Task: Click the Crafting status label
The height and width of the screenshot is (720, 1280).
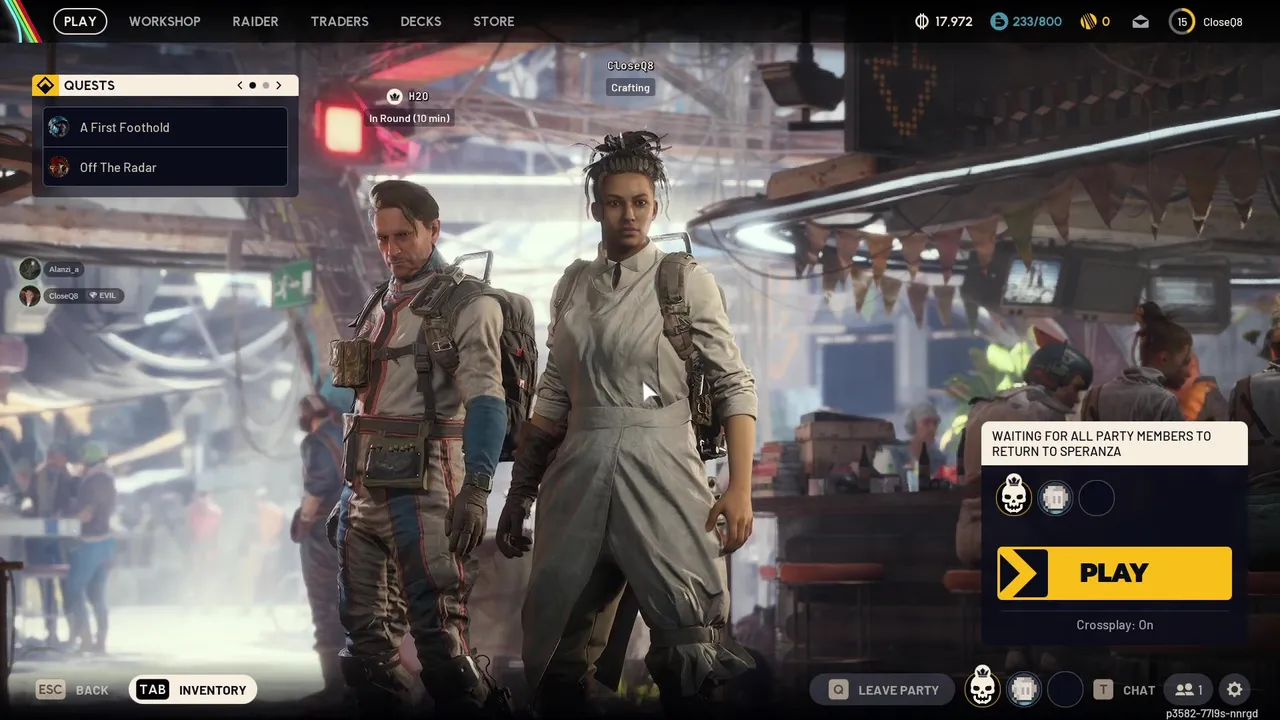Action: pos(630,88)
